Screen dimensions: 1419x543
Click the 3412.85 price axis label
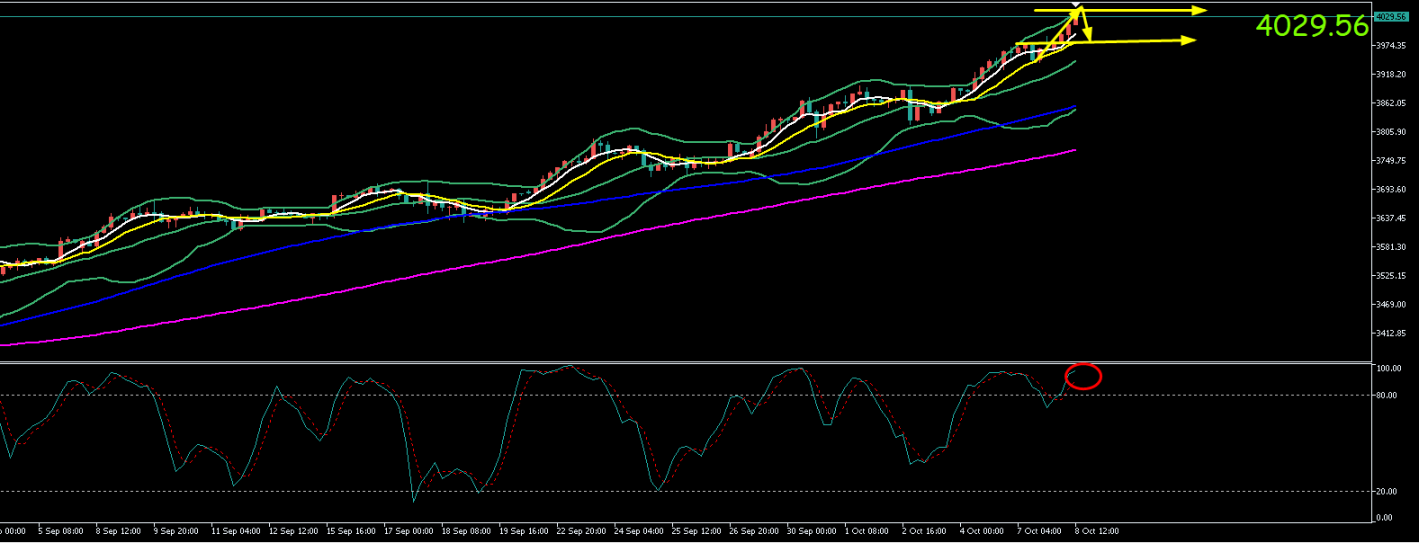pos(1391,333)
